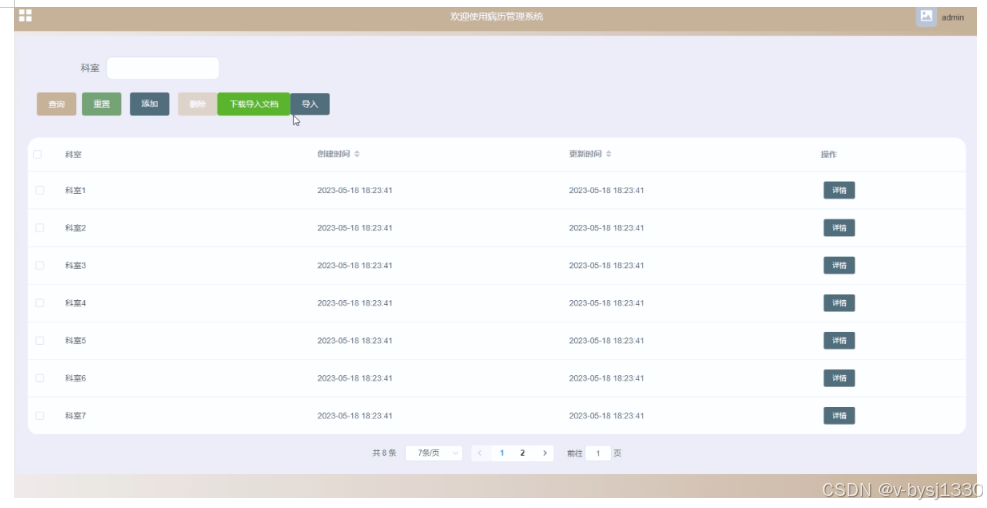
Task: Open 详情 for 科室4
Action: tap(839, 303)
